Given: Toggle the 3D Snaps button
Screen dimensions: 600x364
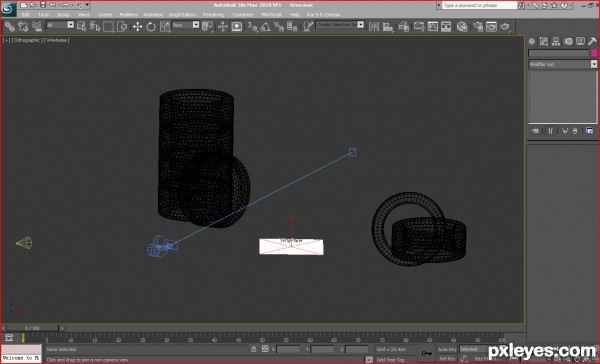Looking at the screenshot, I should click(x=252, y=26).
